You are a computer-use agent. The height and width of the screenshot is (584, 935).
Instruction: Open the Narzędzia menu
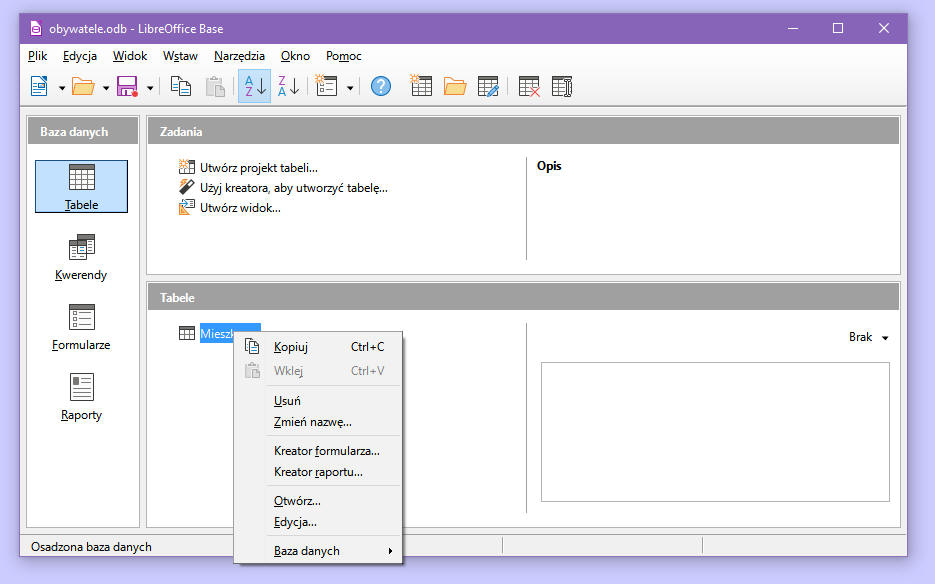point(239,56)
